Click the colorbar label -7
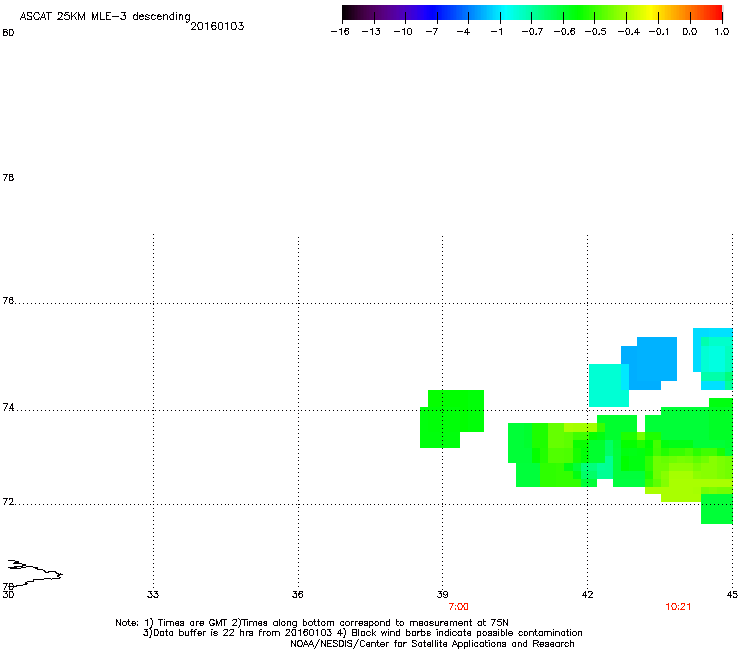 432,32
